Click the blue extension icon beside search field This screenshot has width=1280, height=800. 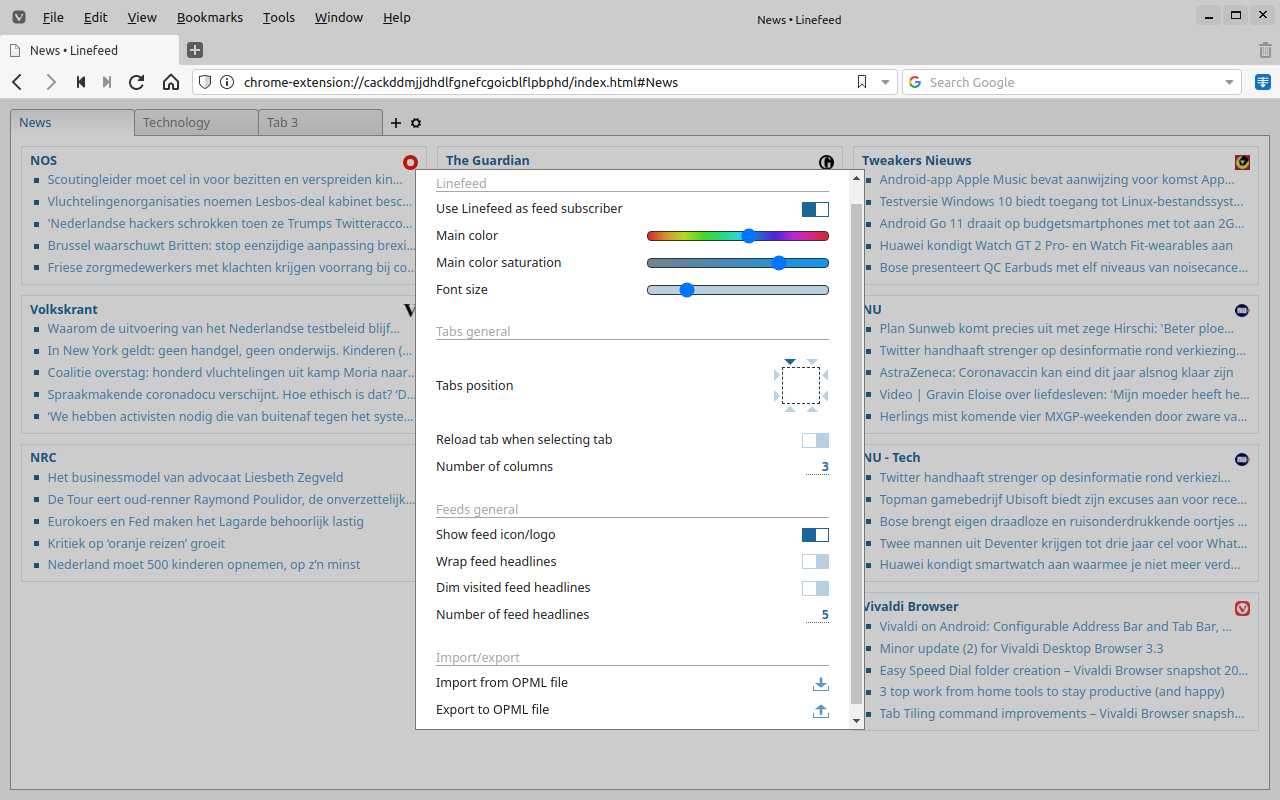pyautogui.click(x=1263, y=82)
